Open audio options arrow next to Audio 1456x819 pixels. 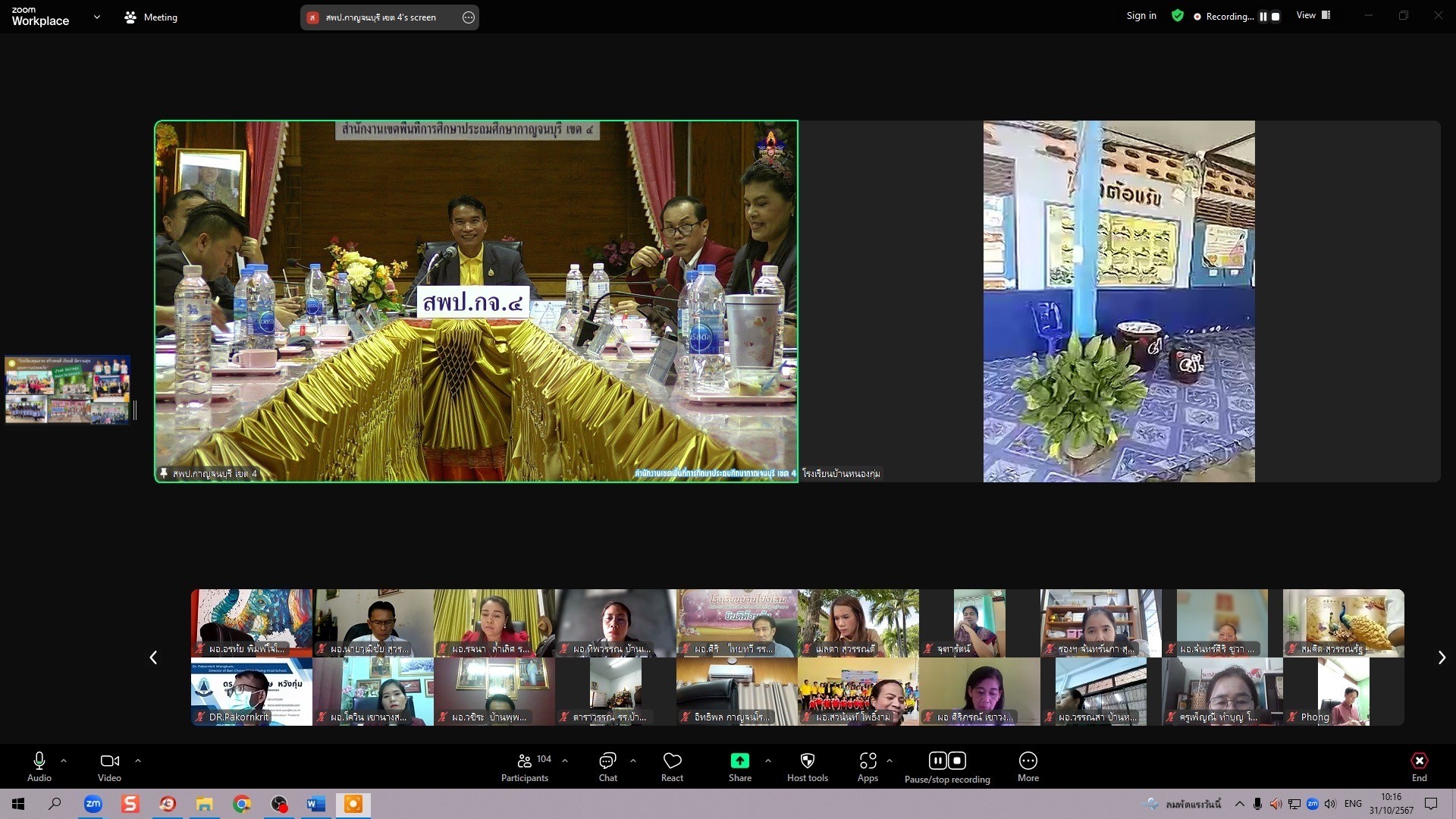64,760
